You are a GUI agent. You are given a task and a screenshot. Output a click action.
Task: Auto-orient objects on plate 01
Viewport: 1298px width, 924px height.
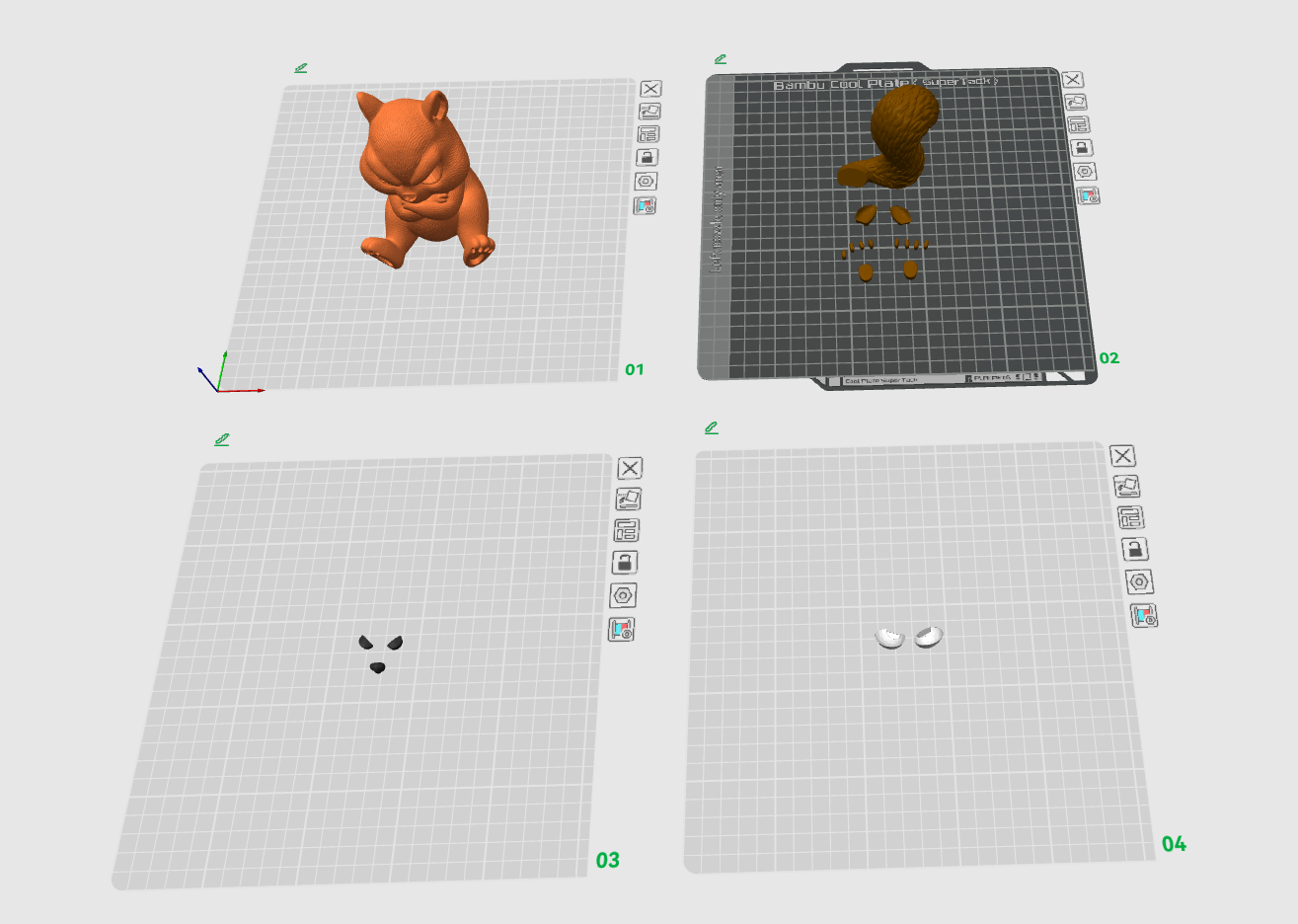649,113
